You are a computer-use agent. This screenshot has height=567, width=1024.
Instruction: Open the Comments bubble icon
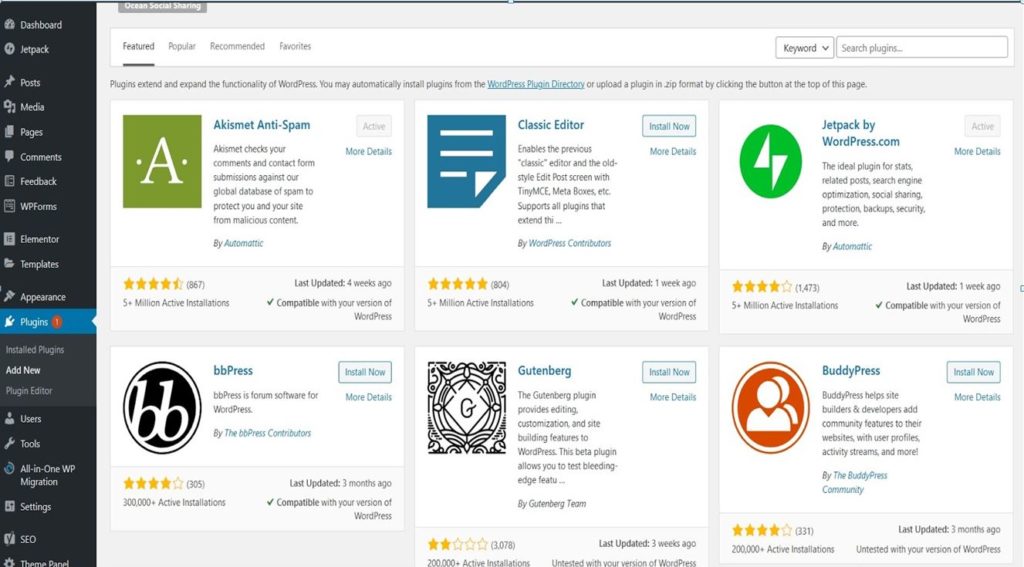pyautogui.click(x=9, y=157)
